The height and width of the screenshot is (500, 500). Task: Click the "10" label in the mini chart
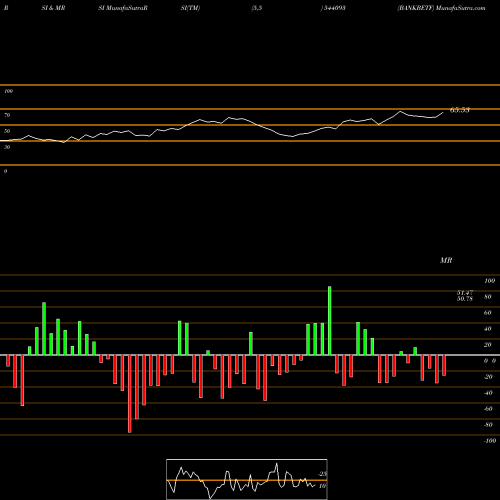[x=322, y=486]
